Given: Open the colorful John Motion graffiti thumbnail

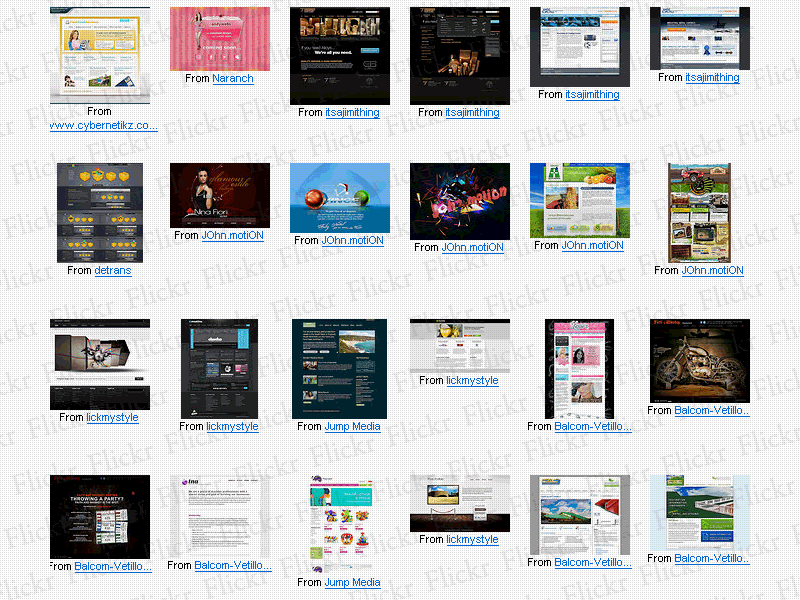Looking at the screenshot, I should [460, 201].
